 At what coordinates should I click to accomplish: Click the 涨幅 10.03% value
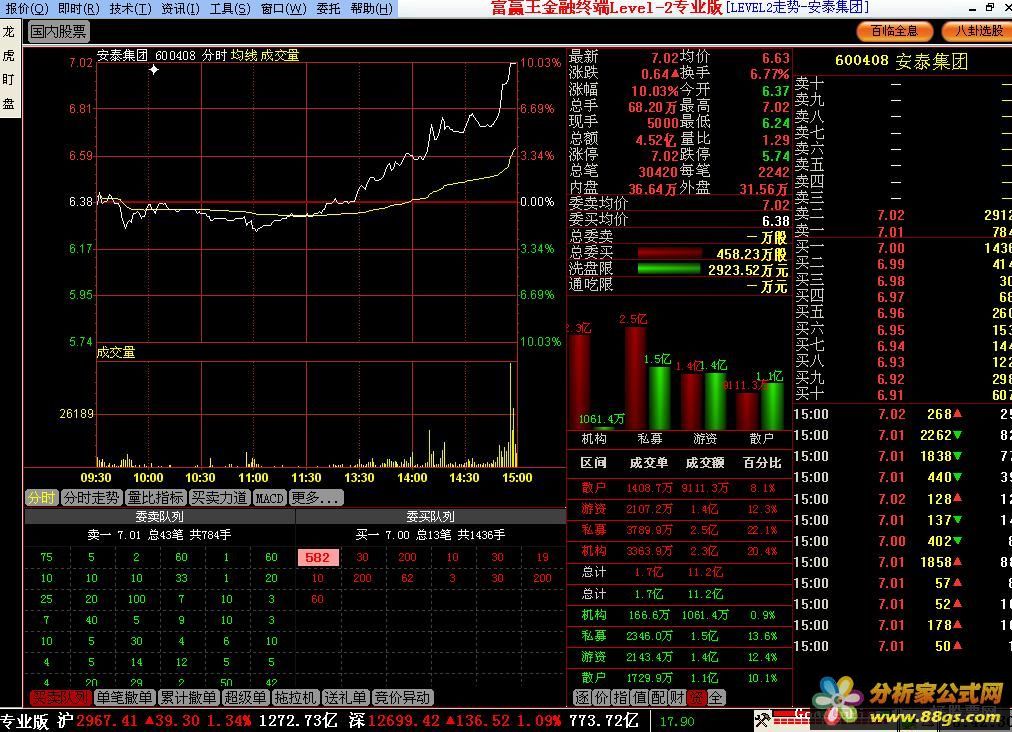(654, 90)
